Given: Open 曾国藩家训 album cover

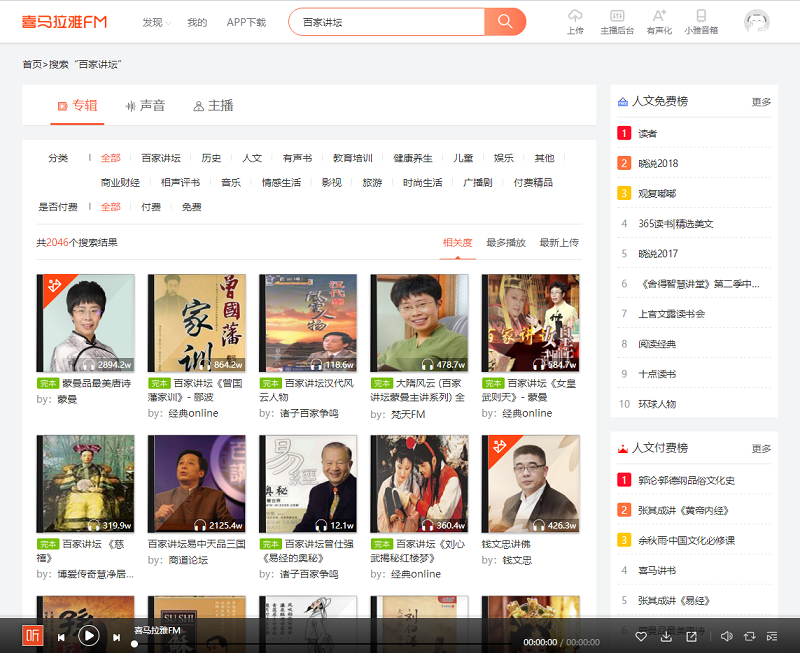Looking at the screenshot, I should pyautogui.click(x=197, y=323).
